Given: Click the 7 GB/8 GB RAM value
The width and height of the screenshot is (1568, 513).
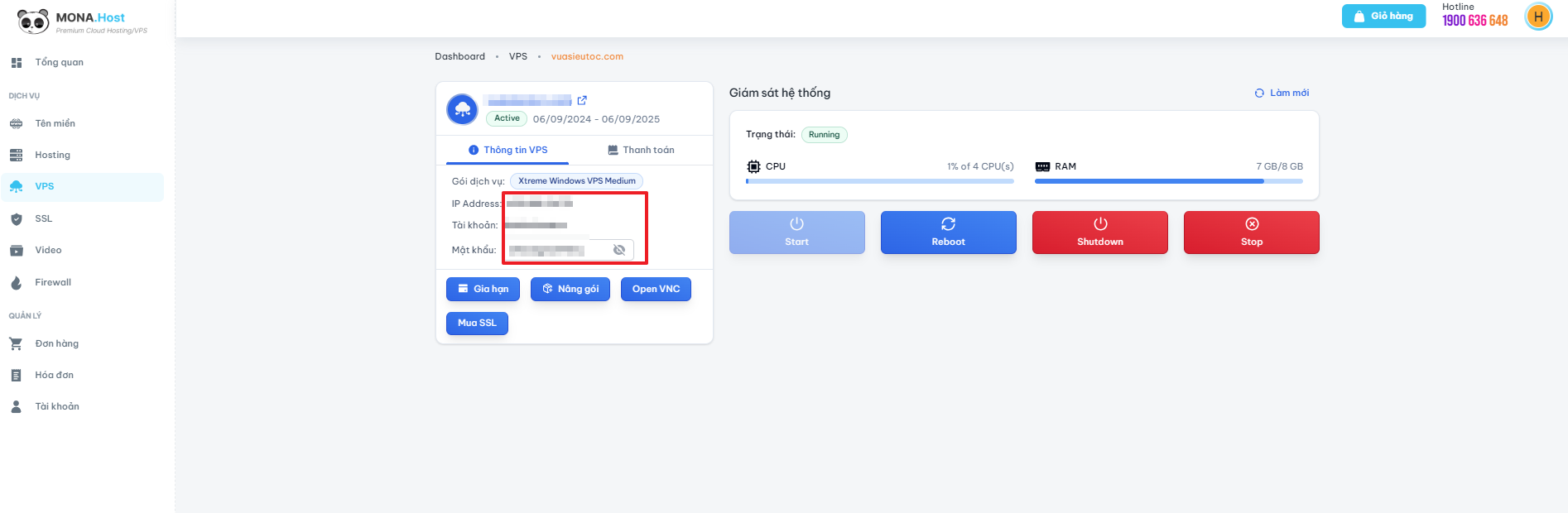Looking at the screenshot, I should point(1279,167).
